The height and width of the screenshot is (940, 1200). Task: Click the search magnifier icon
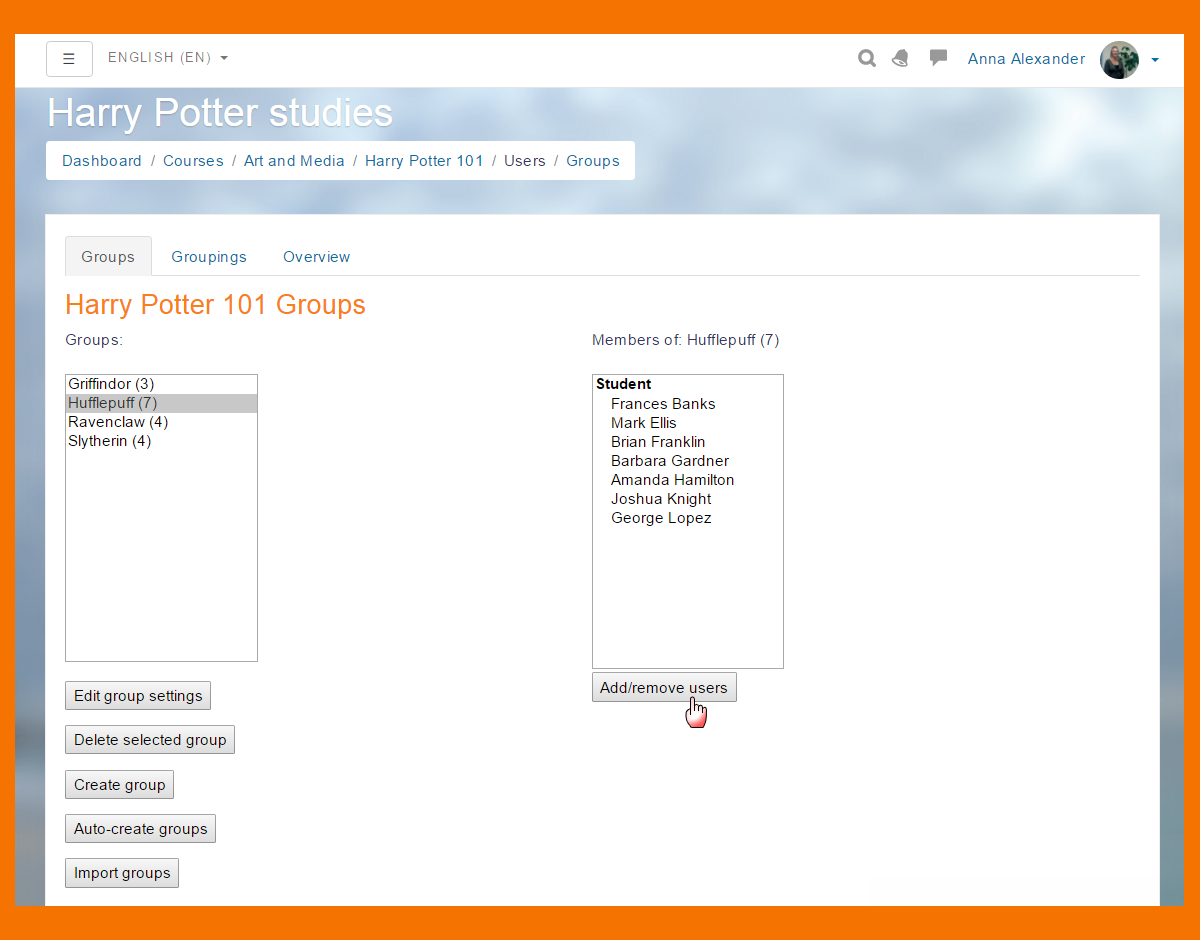click(x=867, y=58)
